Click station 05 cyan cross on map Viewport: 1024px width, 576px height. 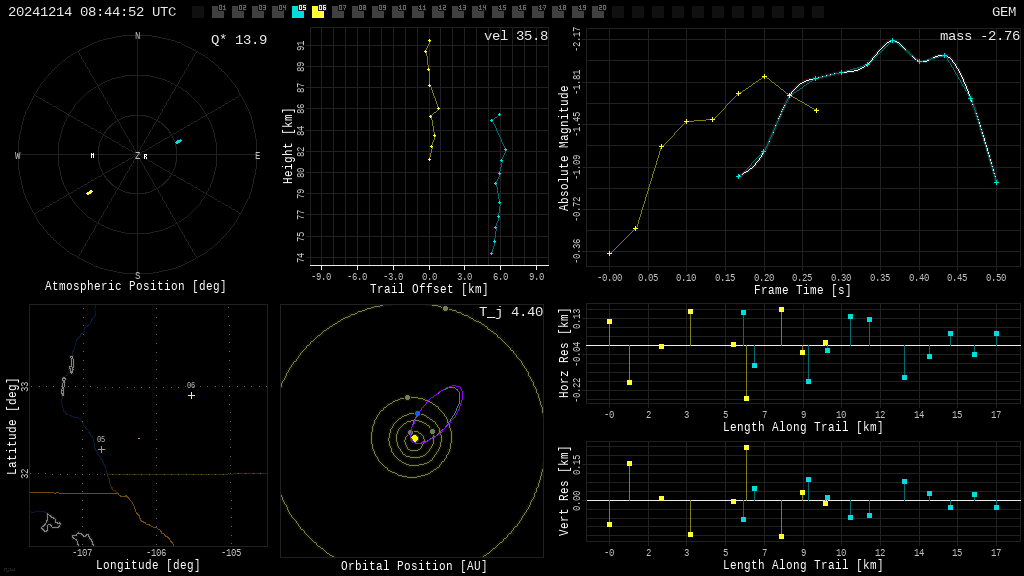click(101, 449)
